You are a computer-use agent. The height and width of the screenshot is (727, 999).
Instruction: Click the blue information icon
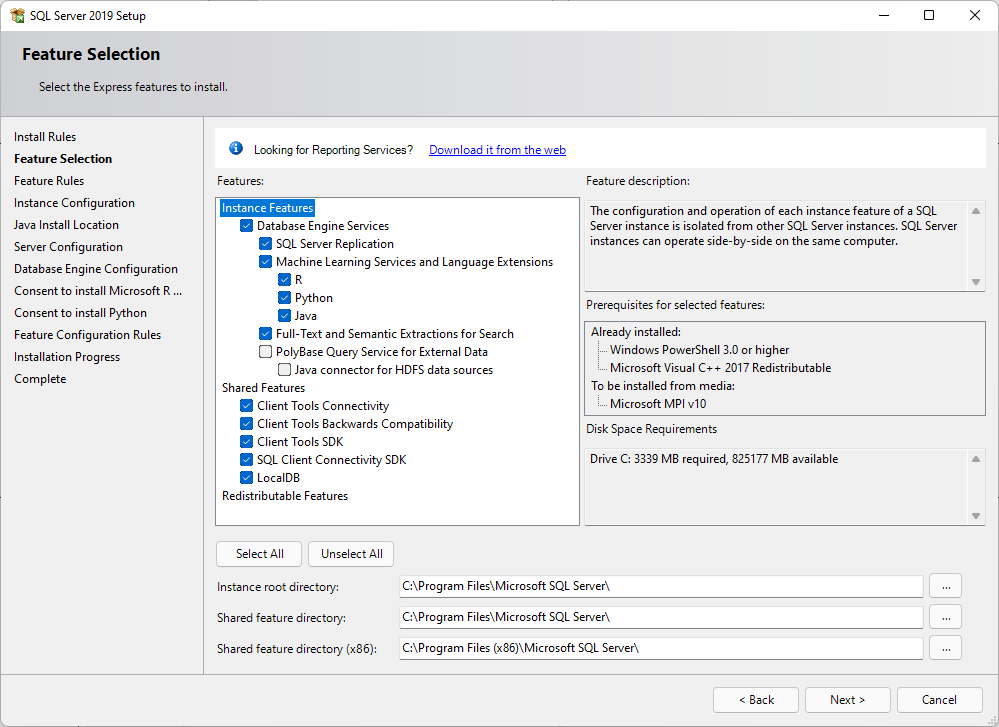236,148
